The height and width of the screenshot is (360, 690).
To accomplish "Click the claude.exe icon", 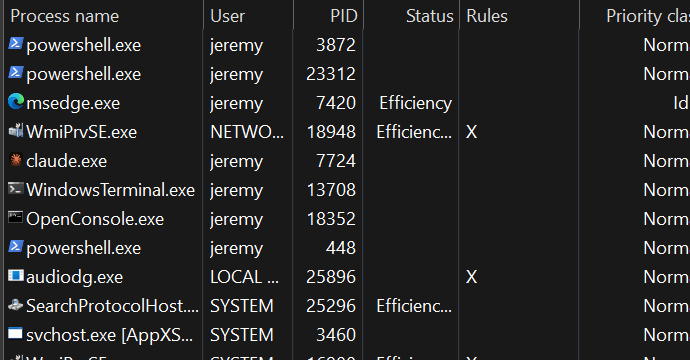I will click(x=15, y=160).
